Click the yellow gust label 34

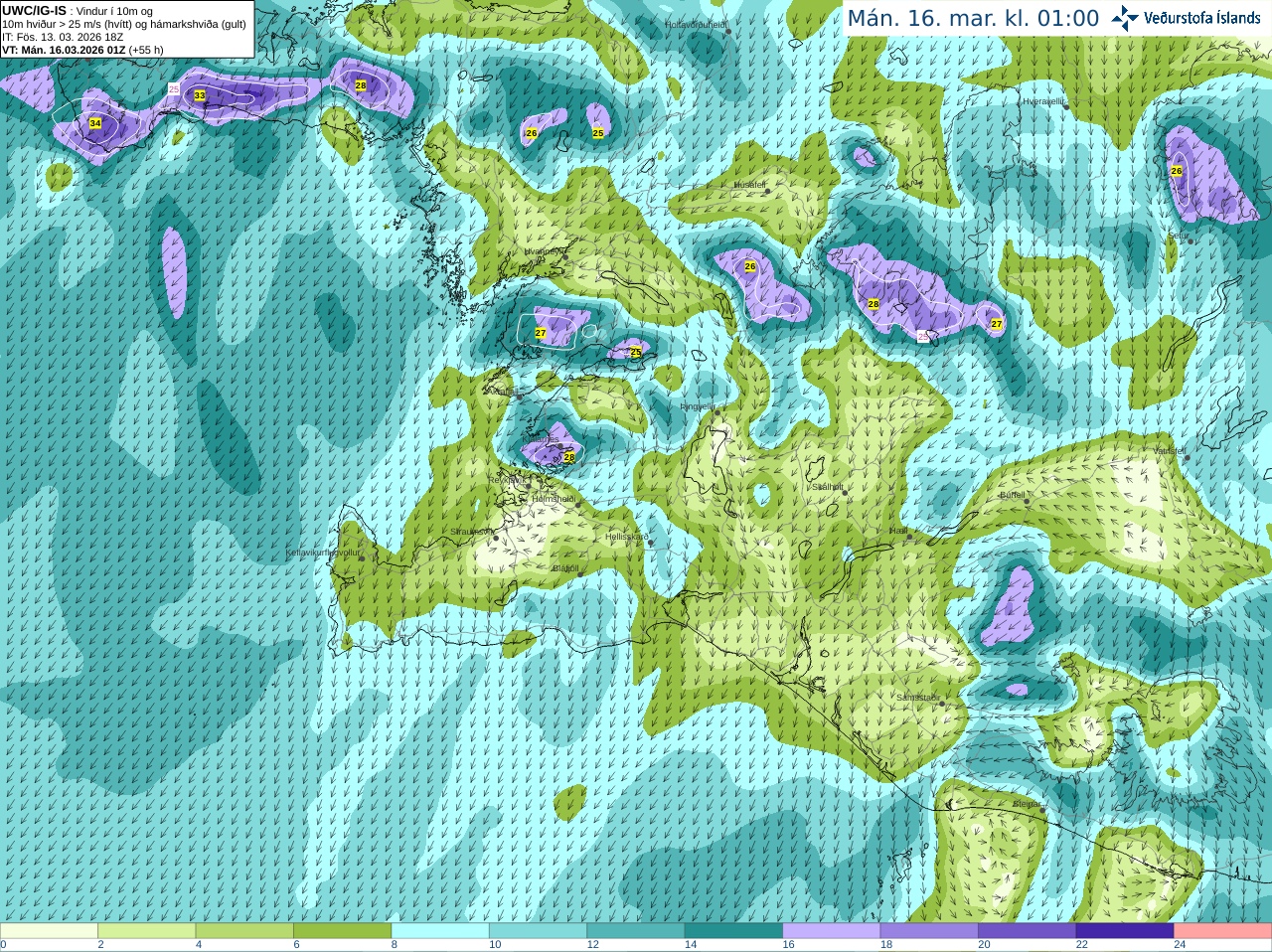(x=95, y=123)
